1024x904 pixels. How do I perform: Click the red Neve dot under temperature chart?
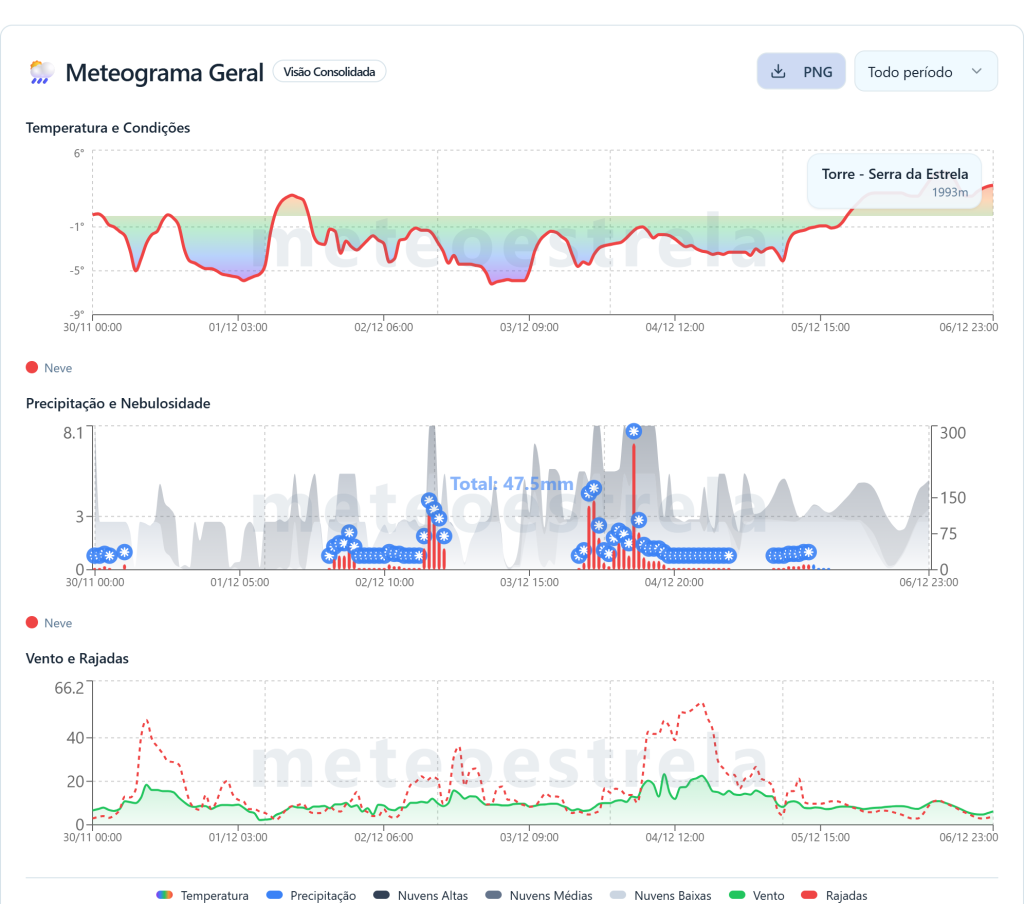coord(32,368)
